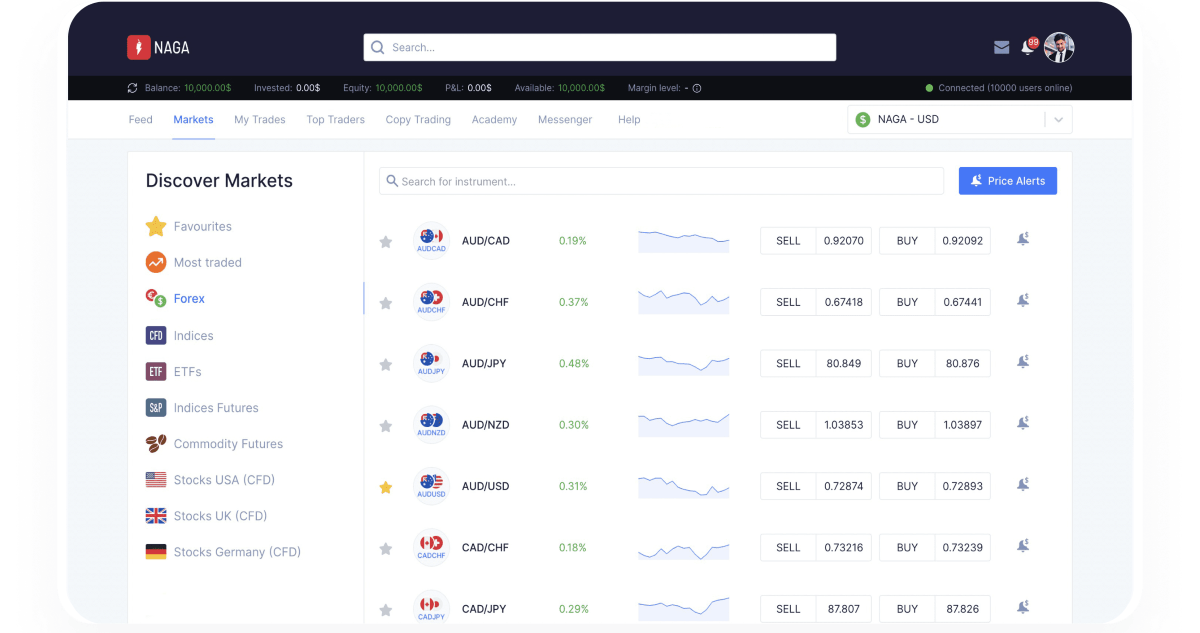Refresh the account balance
Viewport: 1200px width, 633px height.
[132, 88]
